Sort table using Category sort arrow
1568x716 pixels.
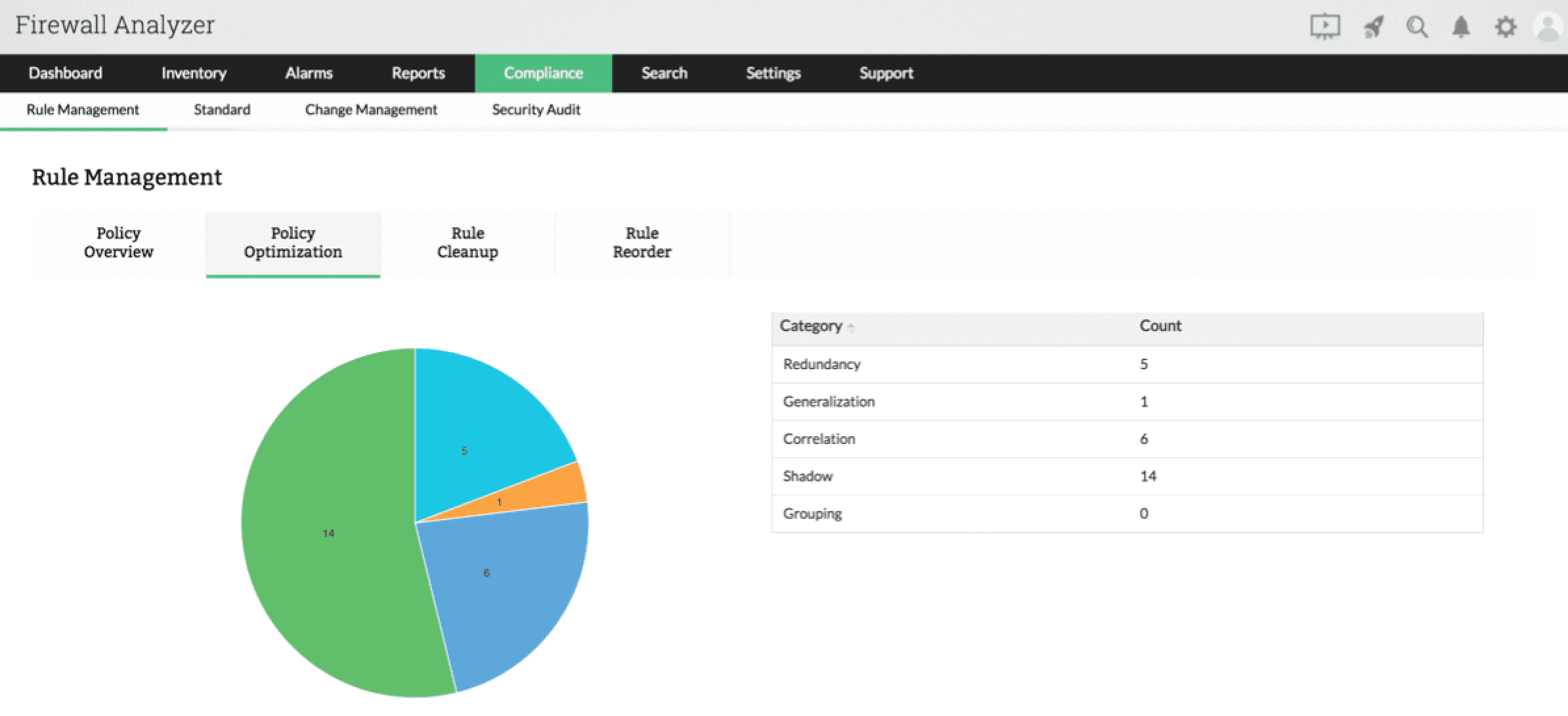coord(851,327)
